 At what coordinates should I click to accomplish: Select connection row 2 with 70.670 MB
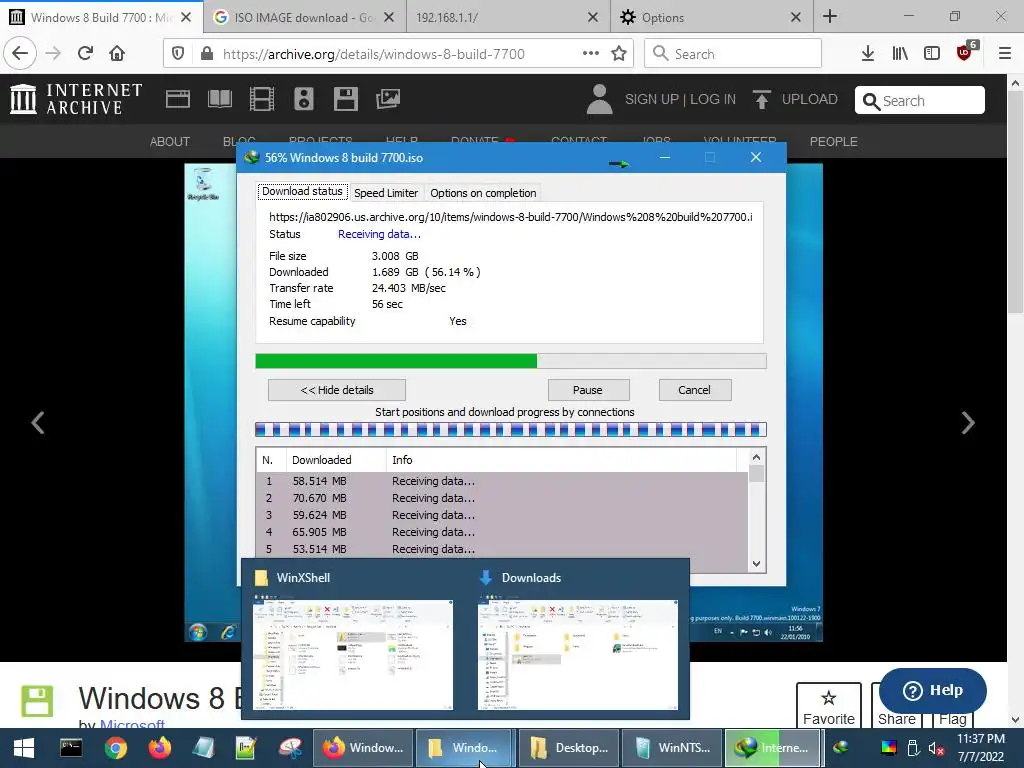coord(502,498)
